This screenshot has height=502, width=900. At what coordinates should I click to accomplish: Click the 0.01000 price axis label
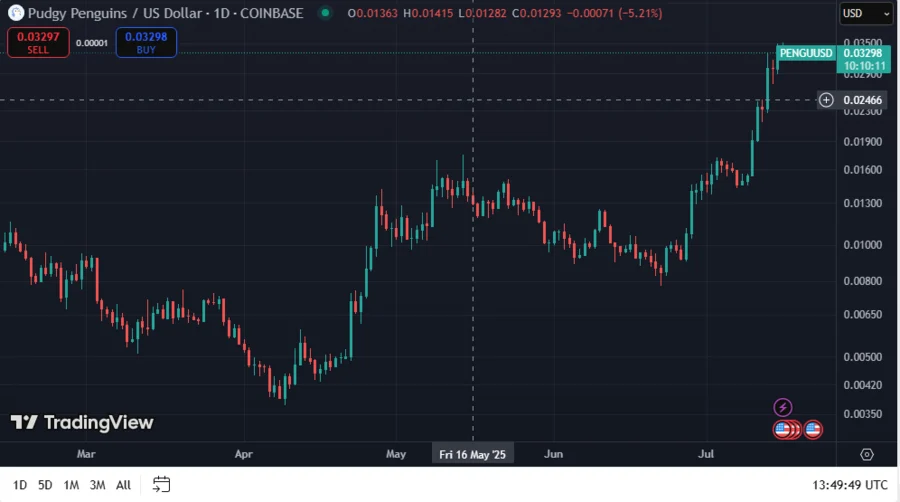pyautogui.click(x=863, y=245)
